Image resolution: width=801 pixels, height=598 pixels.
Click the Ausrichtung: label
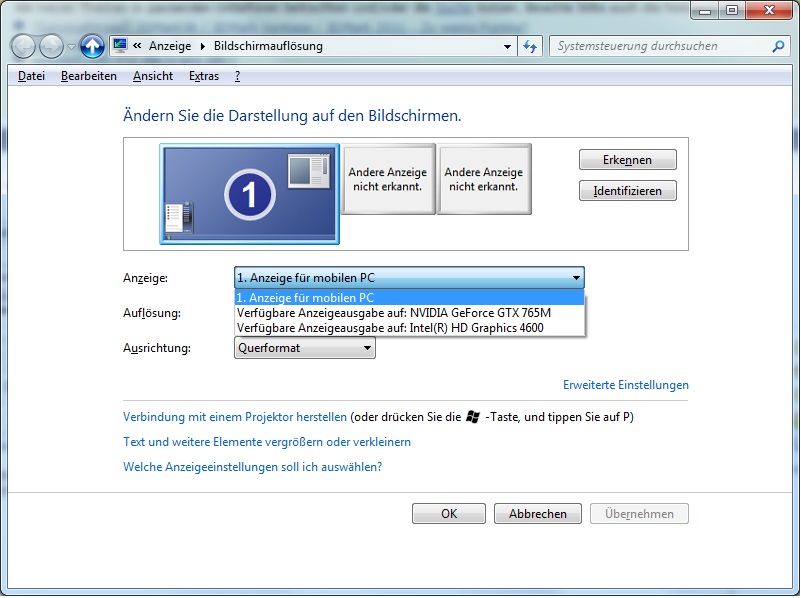coord(157,348)
